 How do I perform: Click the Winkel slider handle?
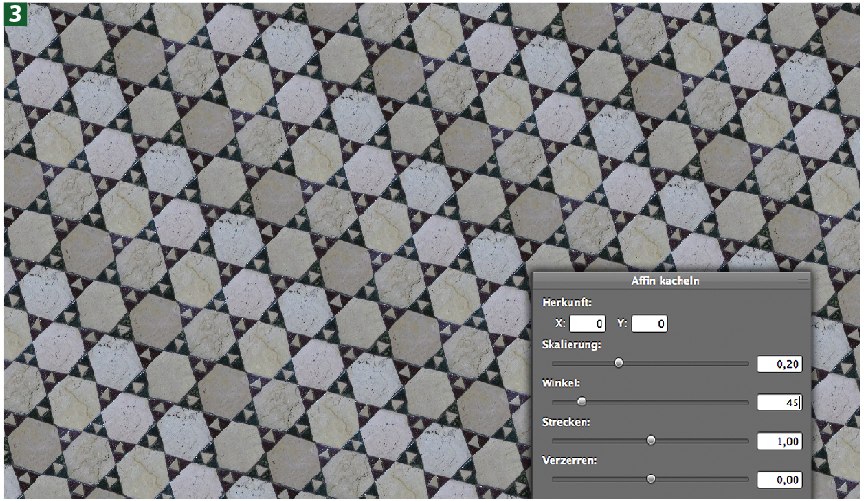coord(581,402)
